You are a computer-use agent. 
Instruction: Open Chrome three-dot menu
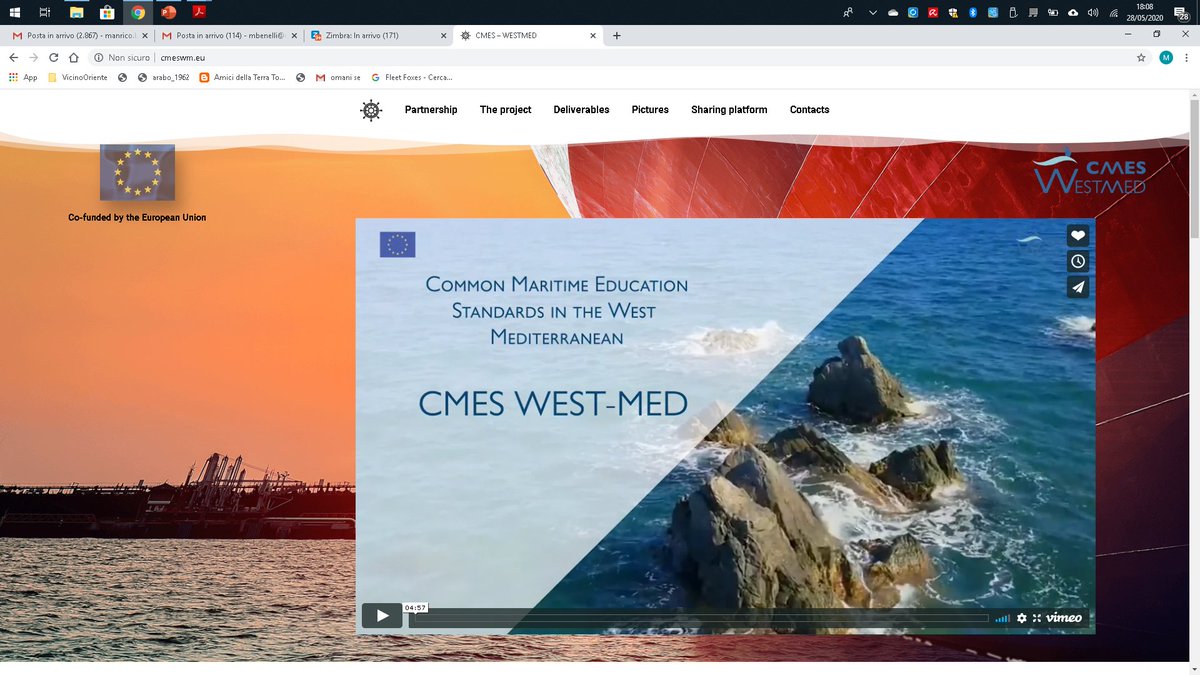tap(1186, 58)
